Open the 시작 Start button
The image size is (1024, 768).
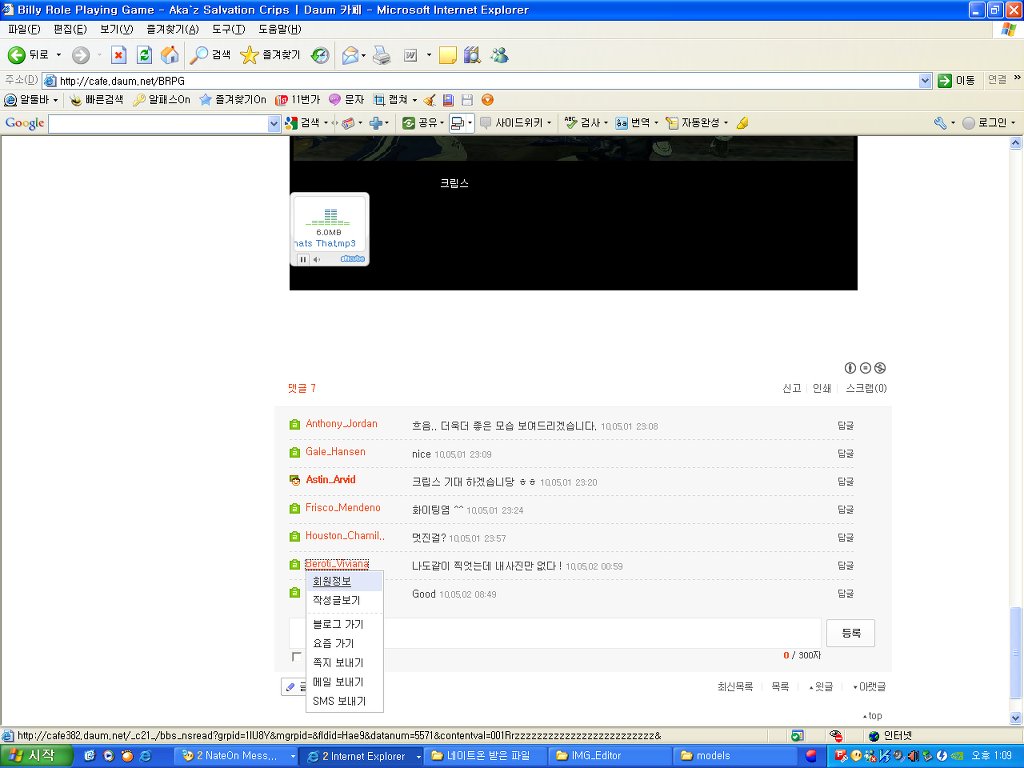37,756
